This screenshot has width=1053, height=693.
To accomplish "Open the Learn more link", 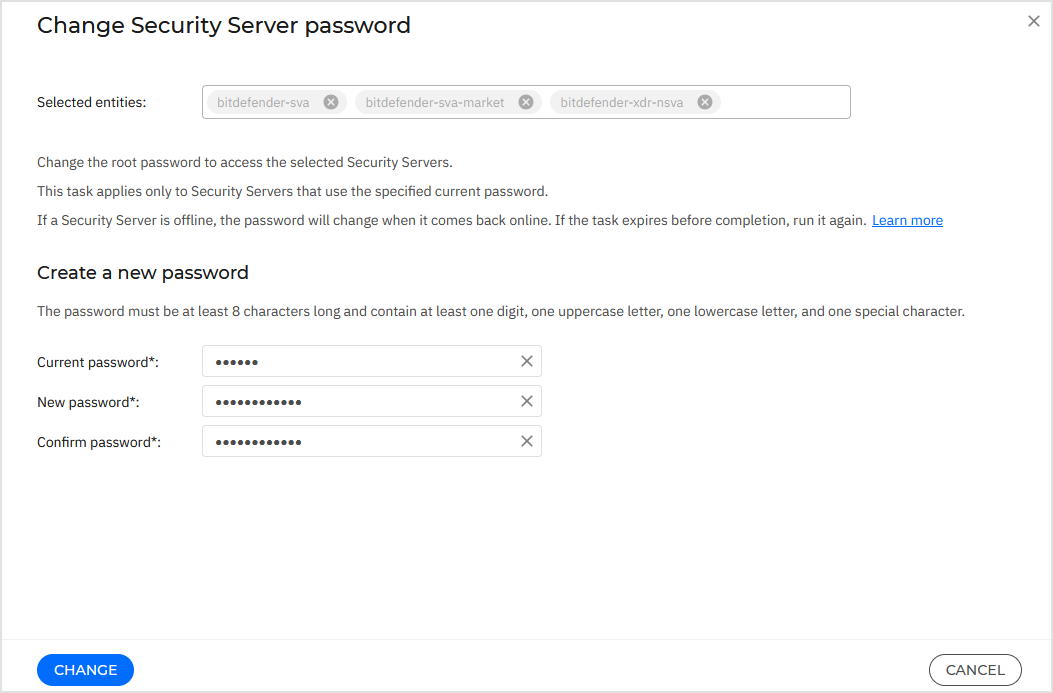I will (x=906, y=219).
